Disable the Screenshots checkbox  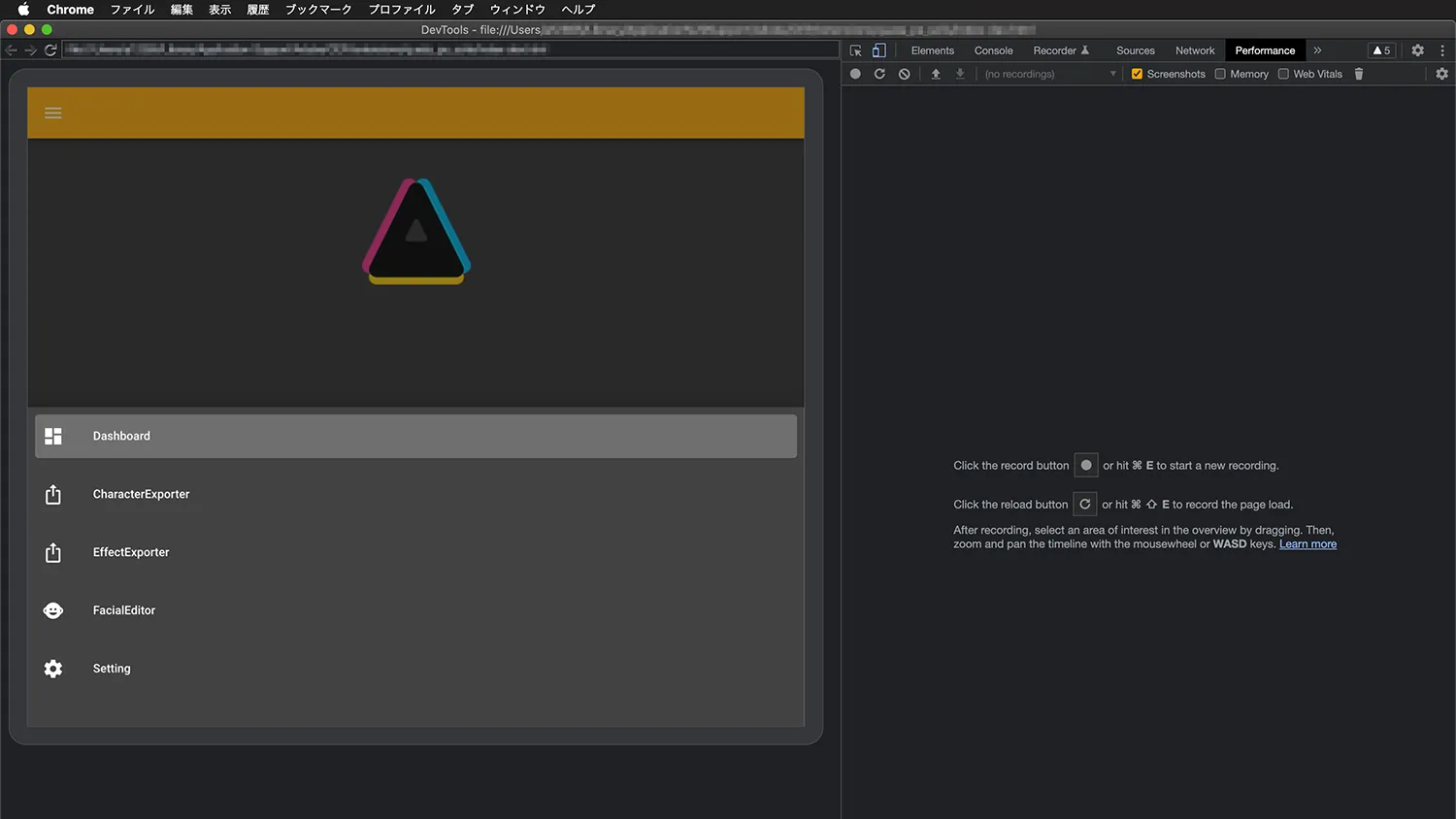pos(1136,74)
